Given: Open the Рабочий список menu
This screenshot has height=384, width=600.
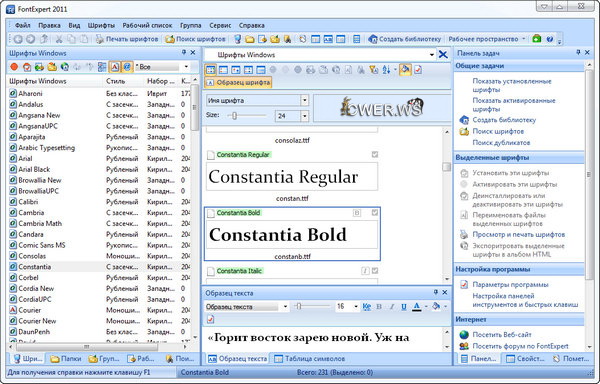Looking at the screenshot, I should (x=147, y=25).
